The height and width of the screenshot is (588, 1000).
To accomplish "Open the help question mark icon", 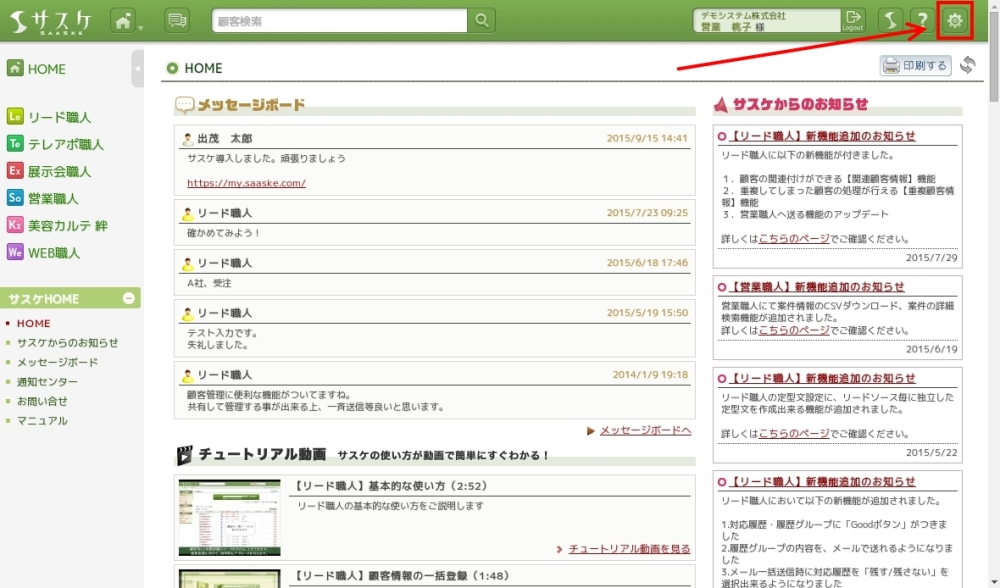I will 922,21.
